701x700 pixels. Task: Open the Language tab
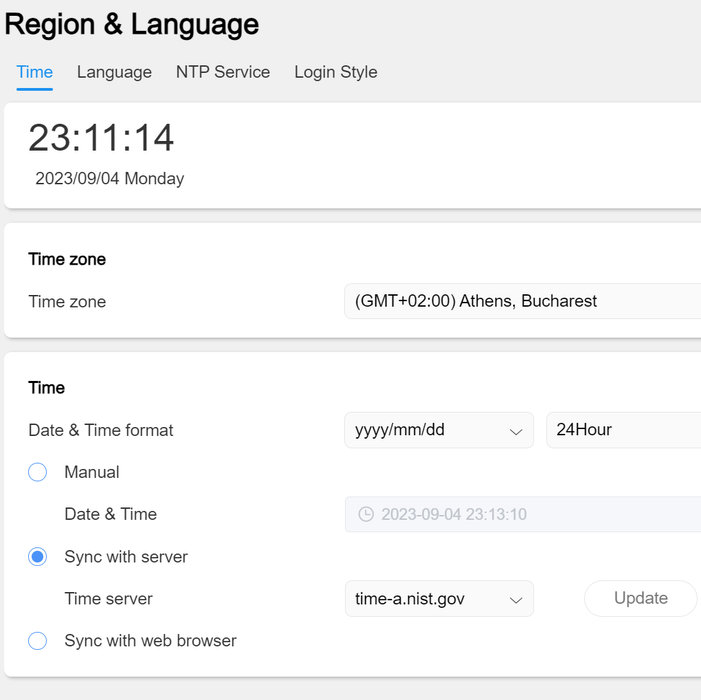coord(114,72)
